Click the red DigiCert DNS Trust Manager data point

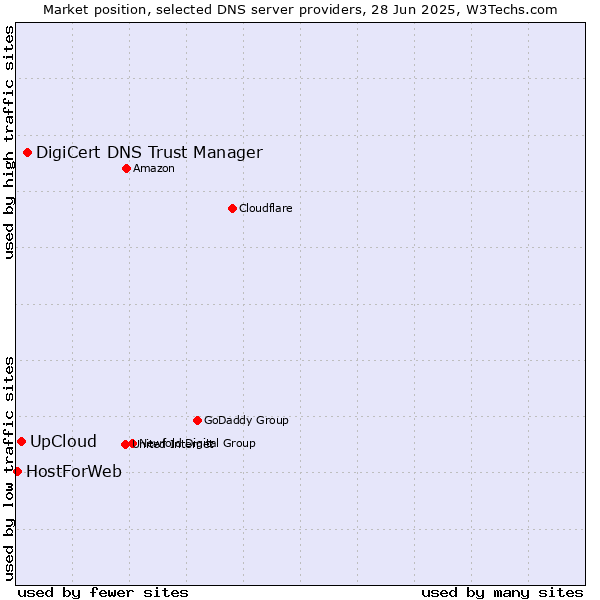27,153
